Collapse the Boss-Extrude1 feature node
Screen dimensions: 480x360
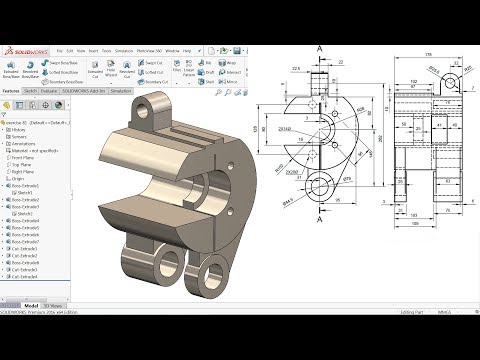(x=3, y=186)
